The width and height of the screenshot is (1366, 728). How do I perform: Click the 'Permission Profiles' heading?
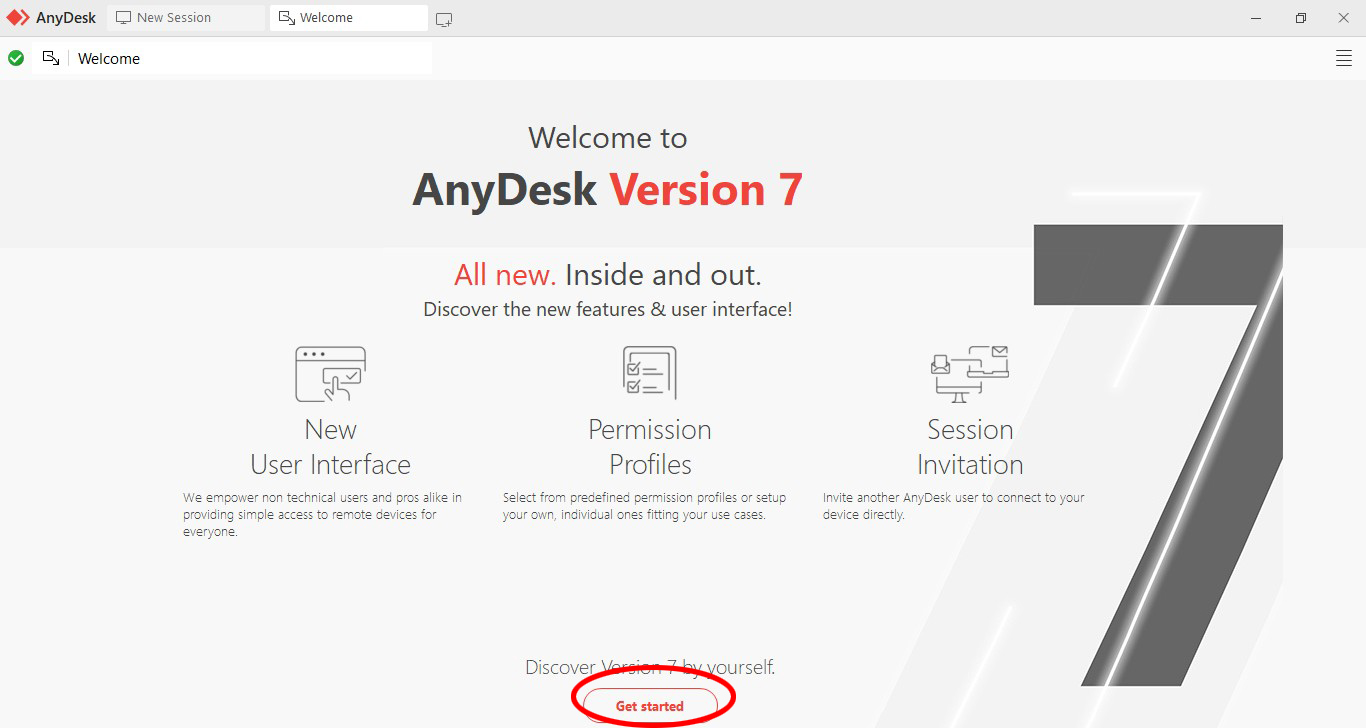coord(650,447)
